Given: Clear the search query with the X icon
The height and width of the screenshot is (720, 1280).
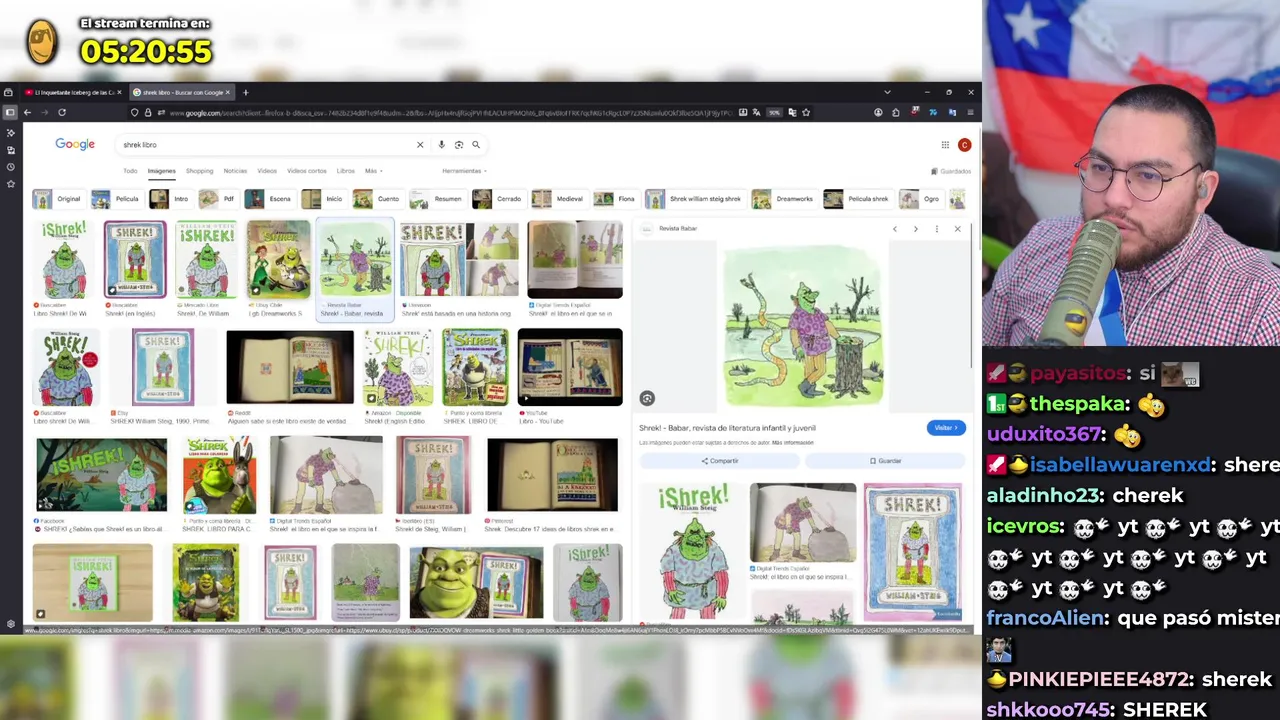Looking at the screenshot, I should 420,145.
